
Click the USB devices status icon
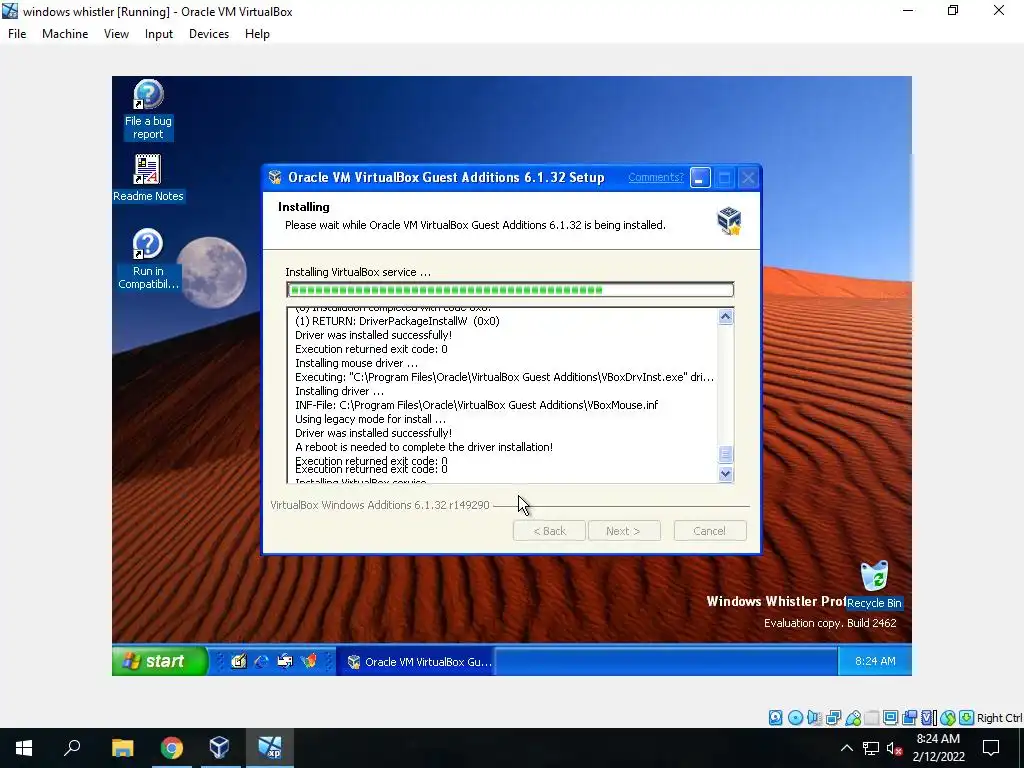(x=853, y=718)
